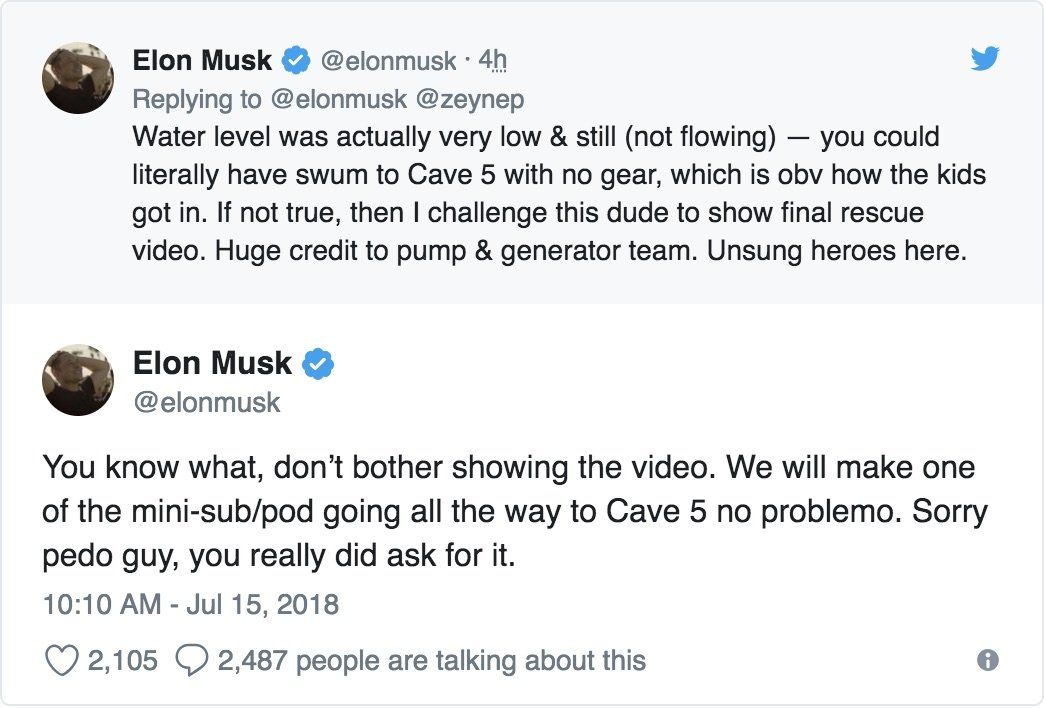Open the tweet info icon
1046x708 pixels.
click(986, 660)
